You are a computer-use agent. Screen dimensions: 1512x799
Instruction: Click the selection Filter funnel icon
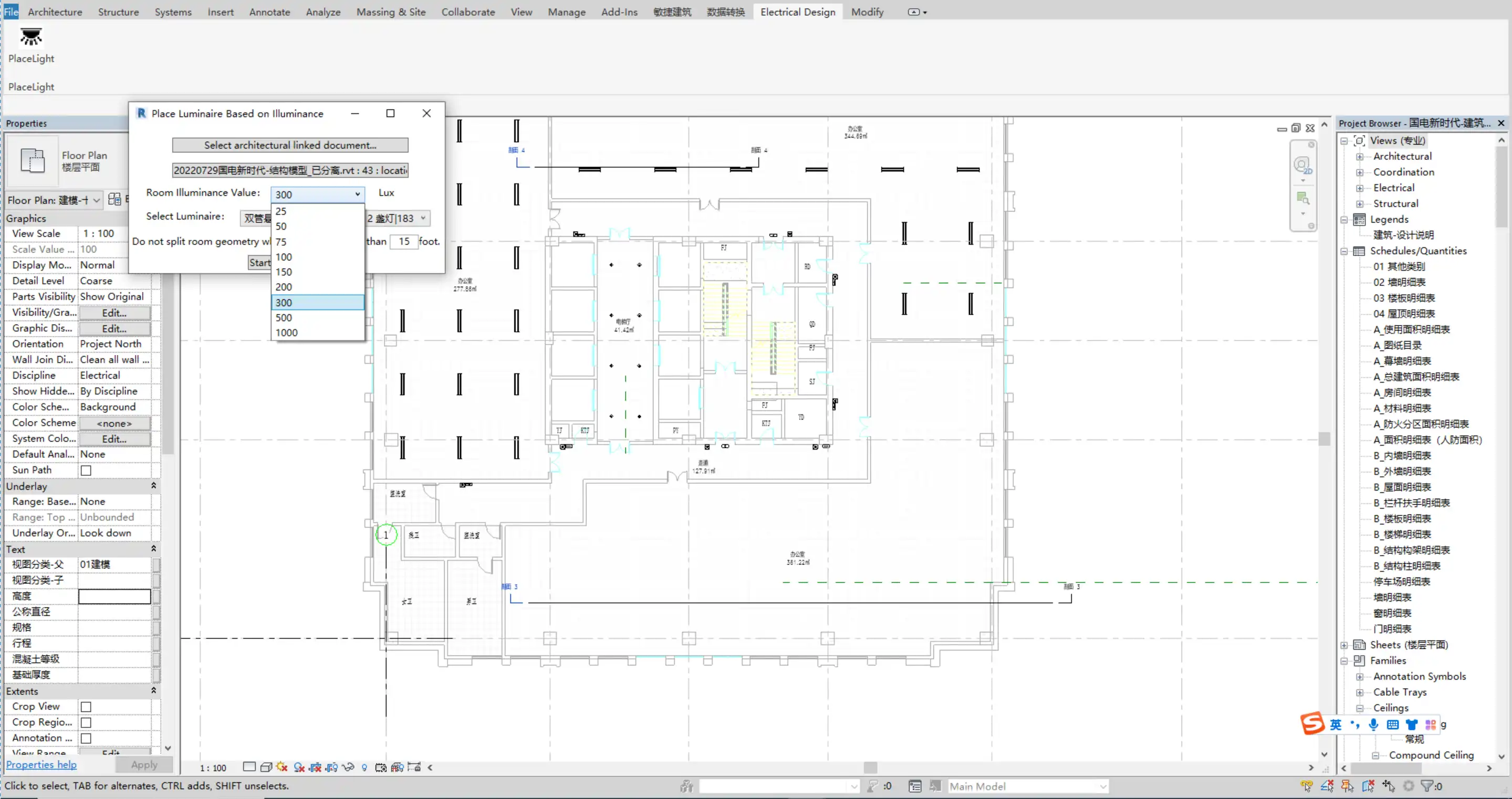1427,786
